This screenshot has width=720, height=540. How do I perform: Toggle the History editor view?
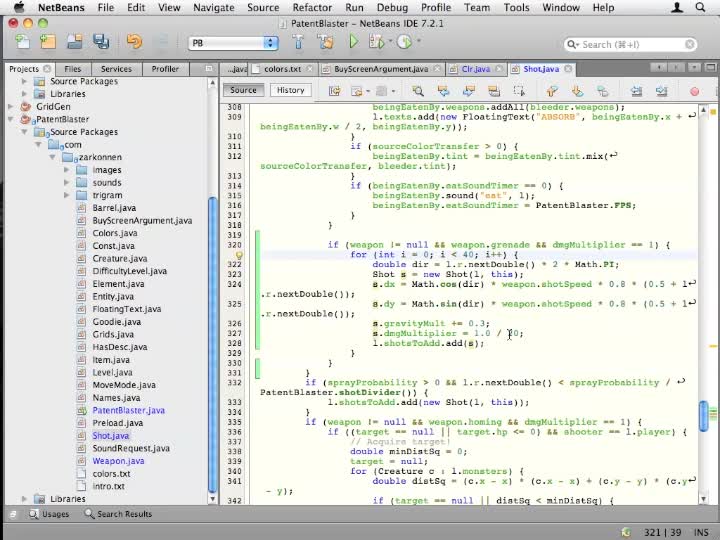(290, 90)
